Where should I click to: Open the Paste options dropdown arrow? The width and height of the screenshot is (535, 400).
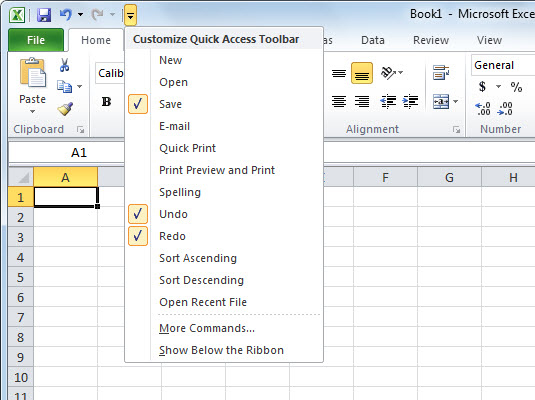coord(32,112)
